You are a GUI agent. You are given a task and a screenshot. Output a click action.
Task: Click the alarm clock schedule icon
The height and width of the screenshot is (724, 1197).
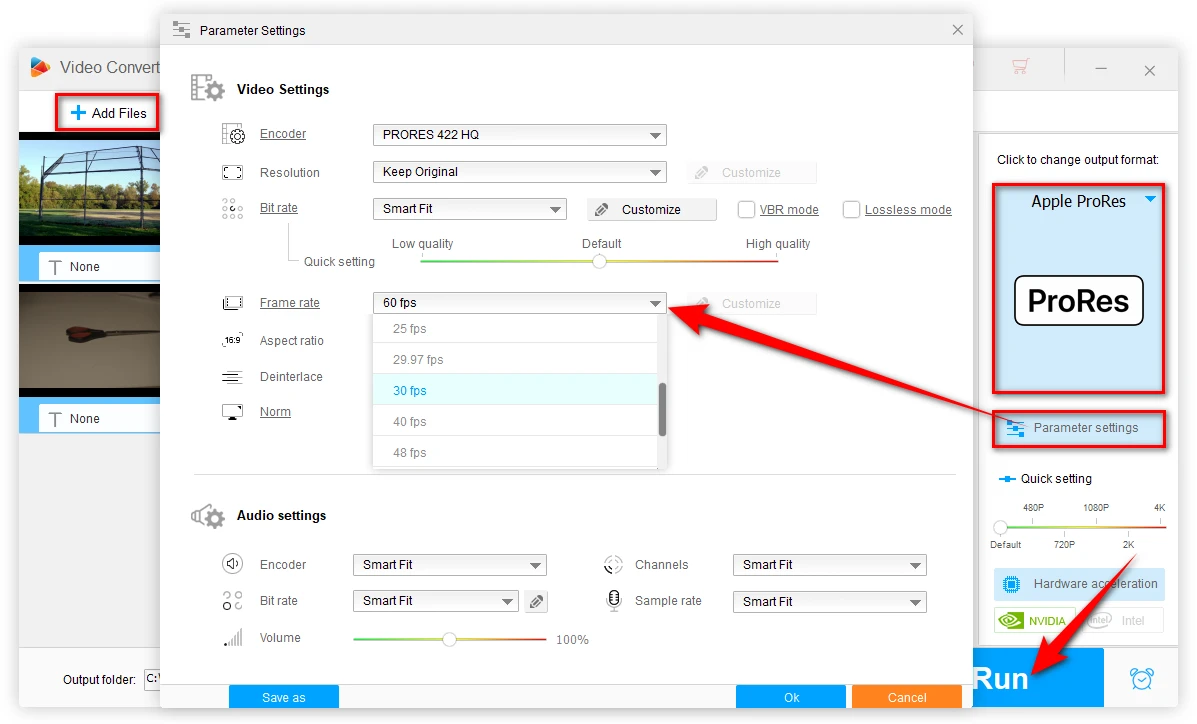click(1141, 678)
